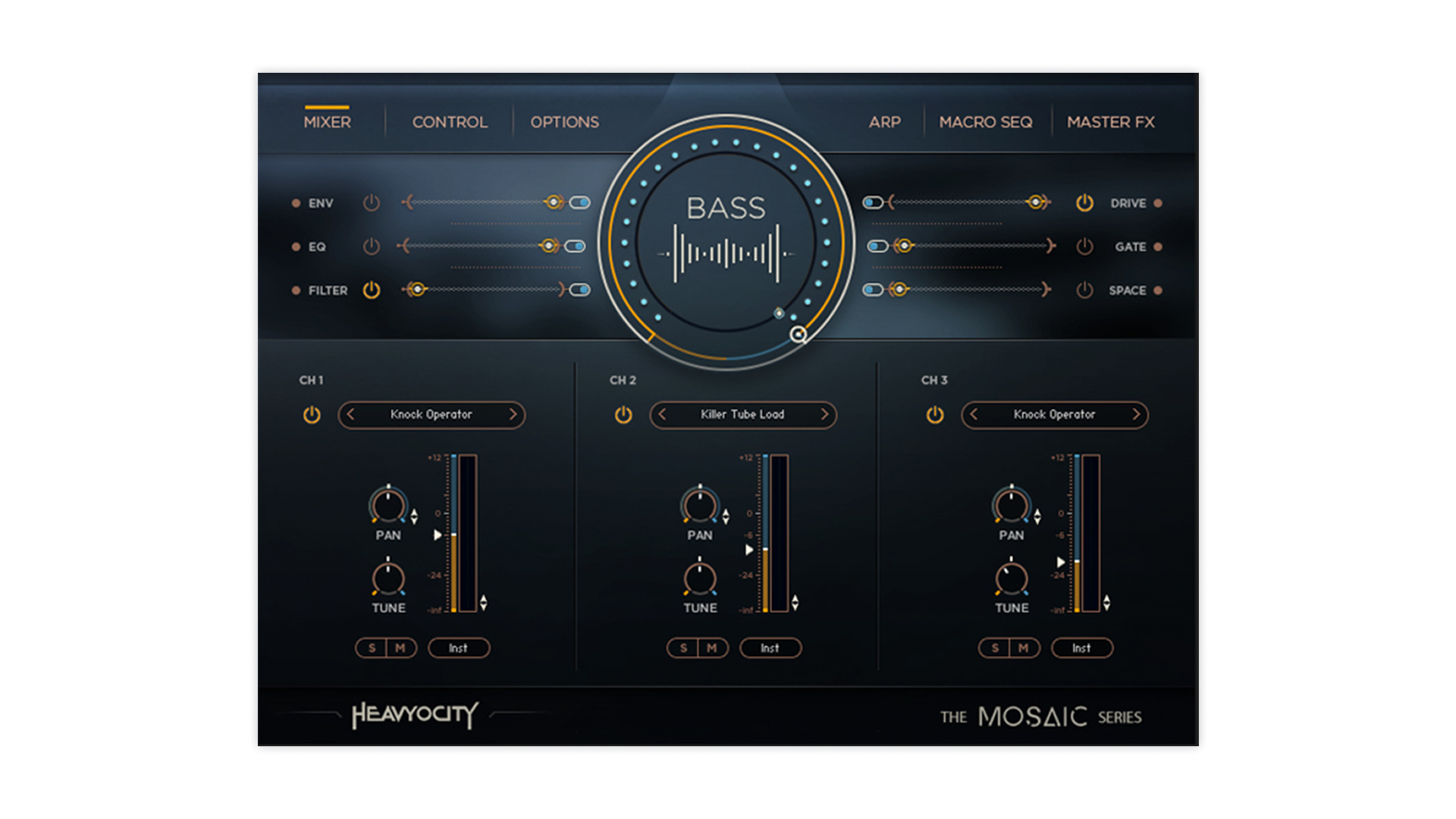Click the CH 2 PAN knob
Viewport: 1456px width, 819px height.
699,506
